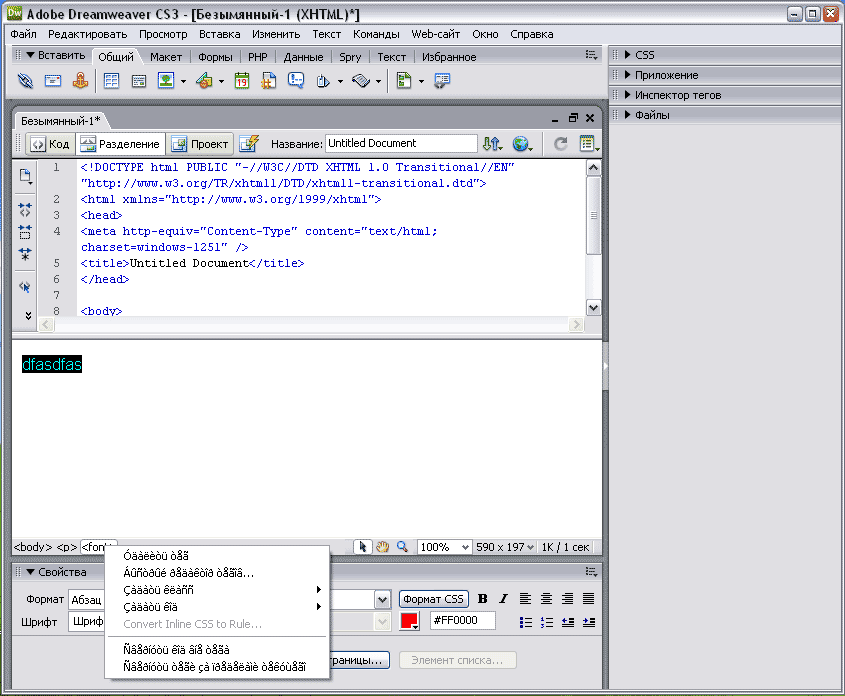Image resolution: width=845 pixels, height=696 pixels.
Task: Open the Вставка menu
Action: click(x=220, y=34)
